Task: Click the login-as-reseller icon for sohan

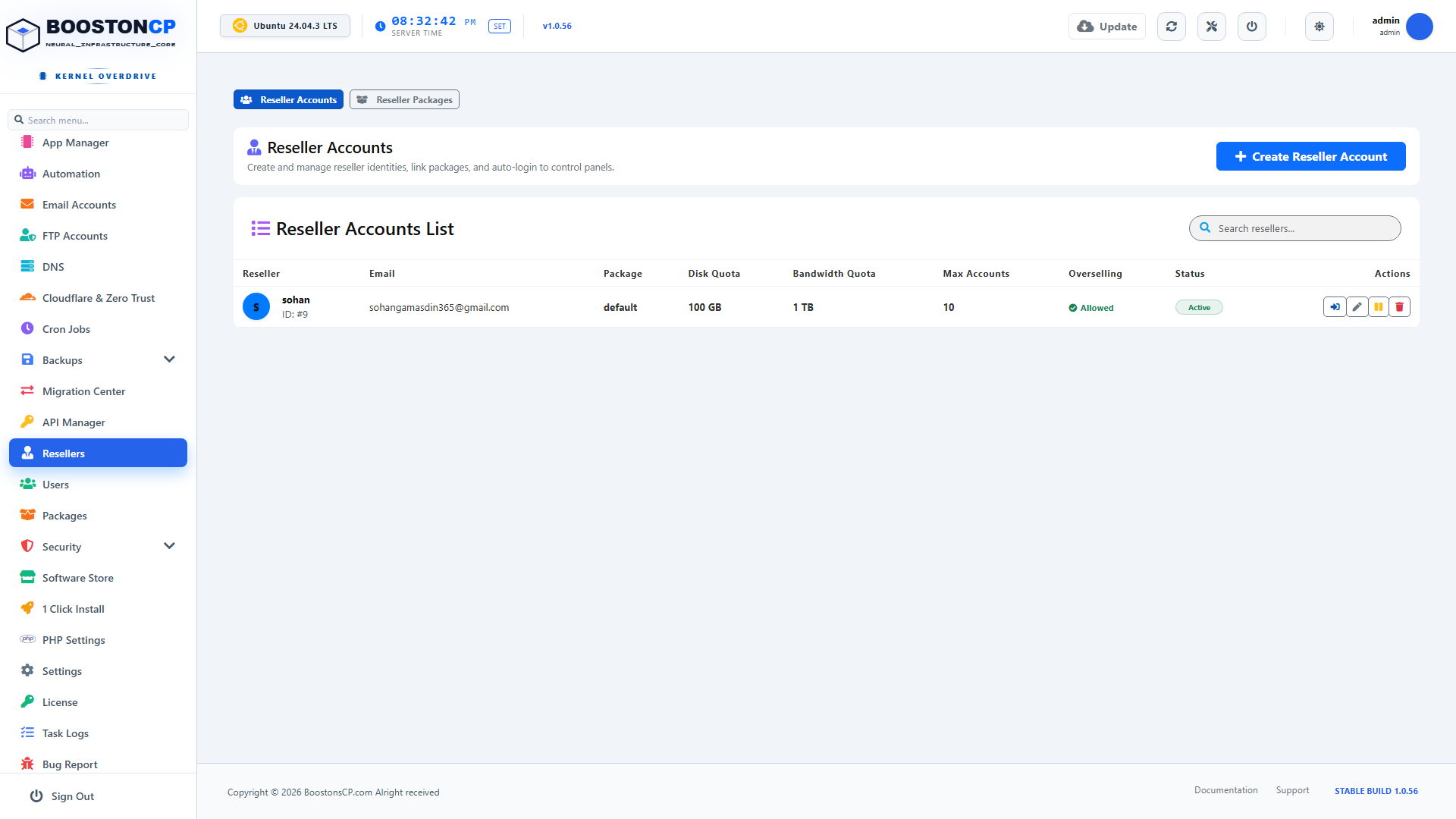Action: click(1335, 307)
